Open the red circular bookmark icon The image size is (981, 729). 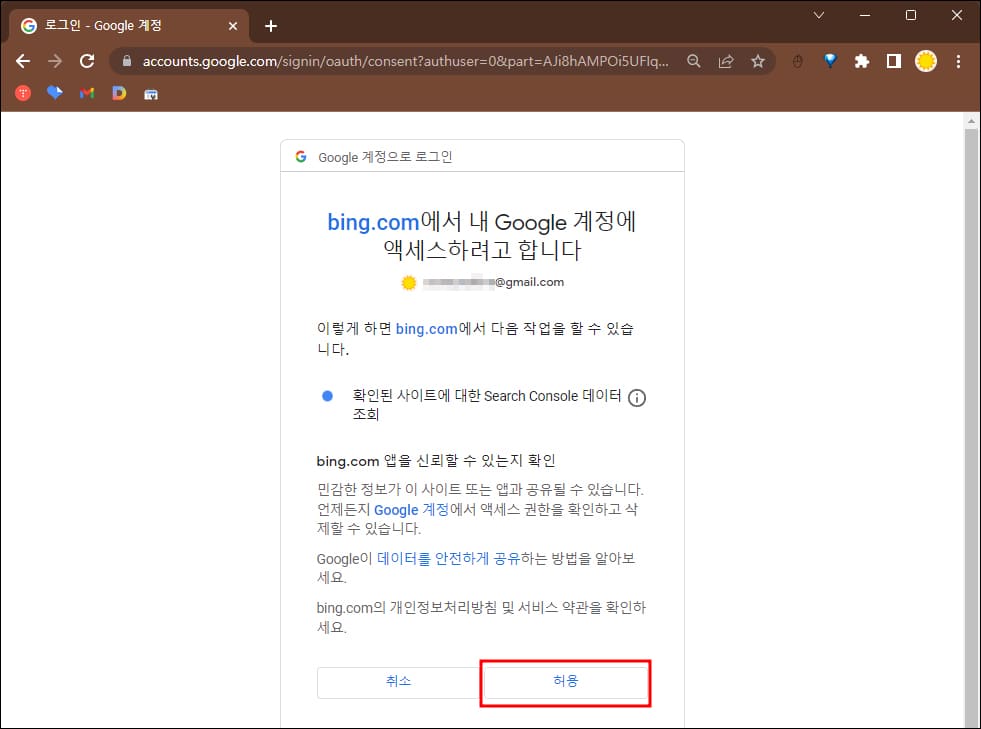(x=23, y=93)
